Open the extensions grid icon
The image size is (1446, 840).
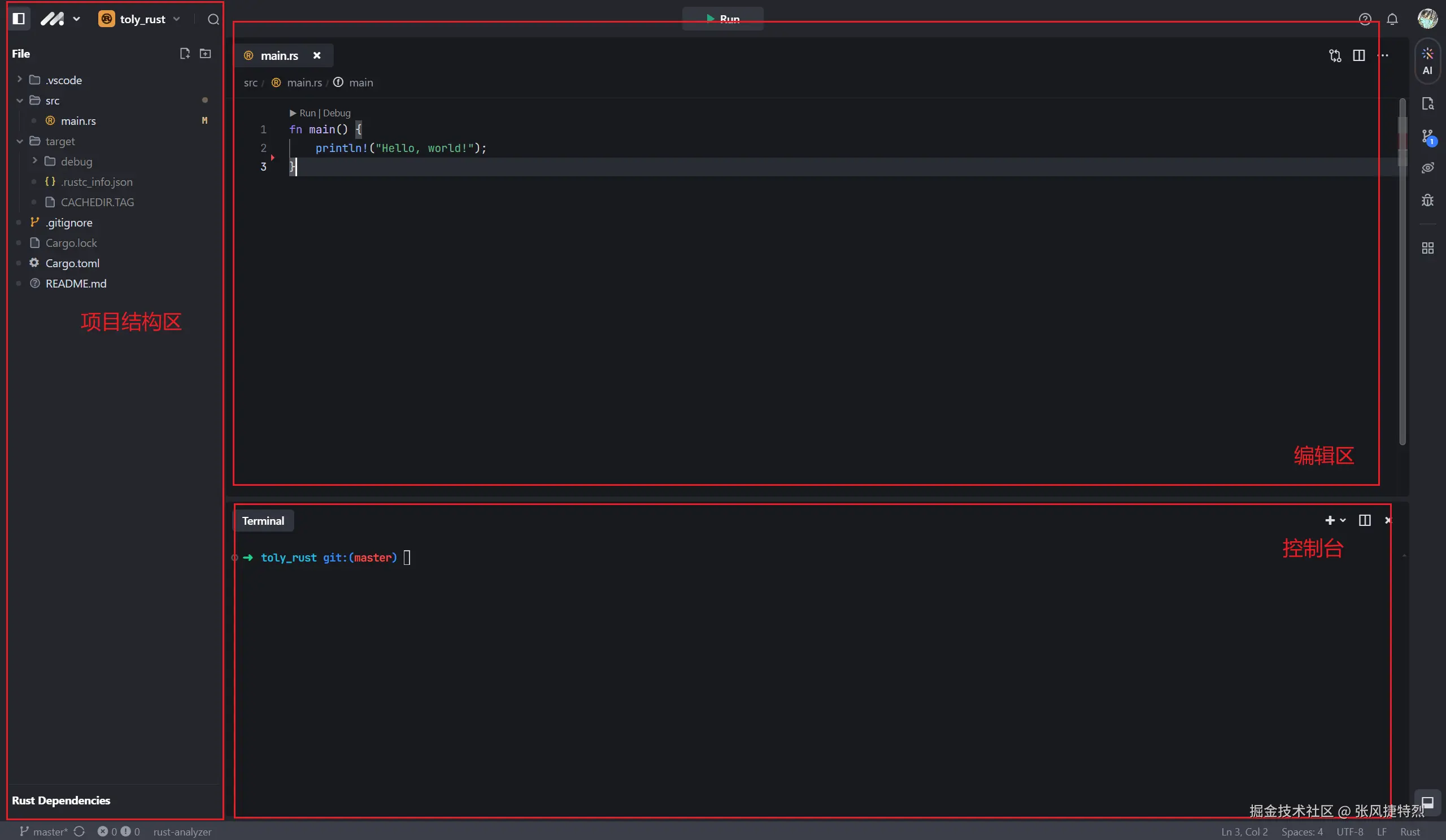tap(1427, 248)
